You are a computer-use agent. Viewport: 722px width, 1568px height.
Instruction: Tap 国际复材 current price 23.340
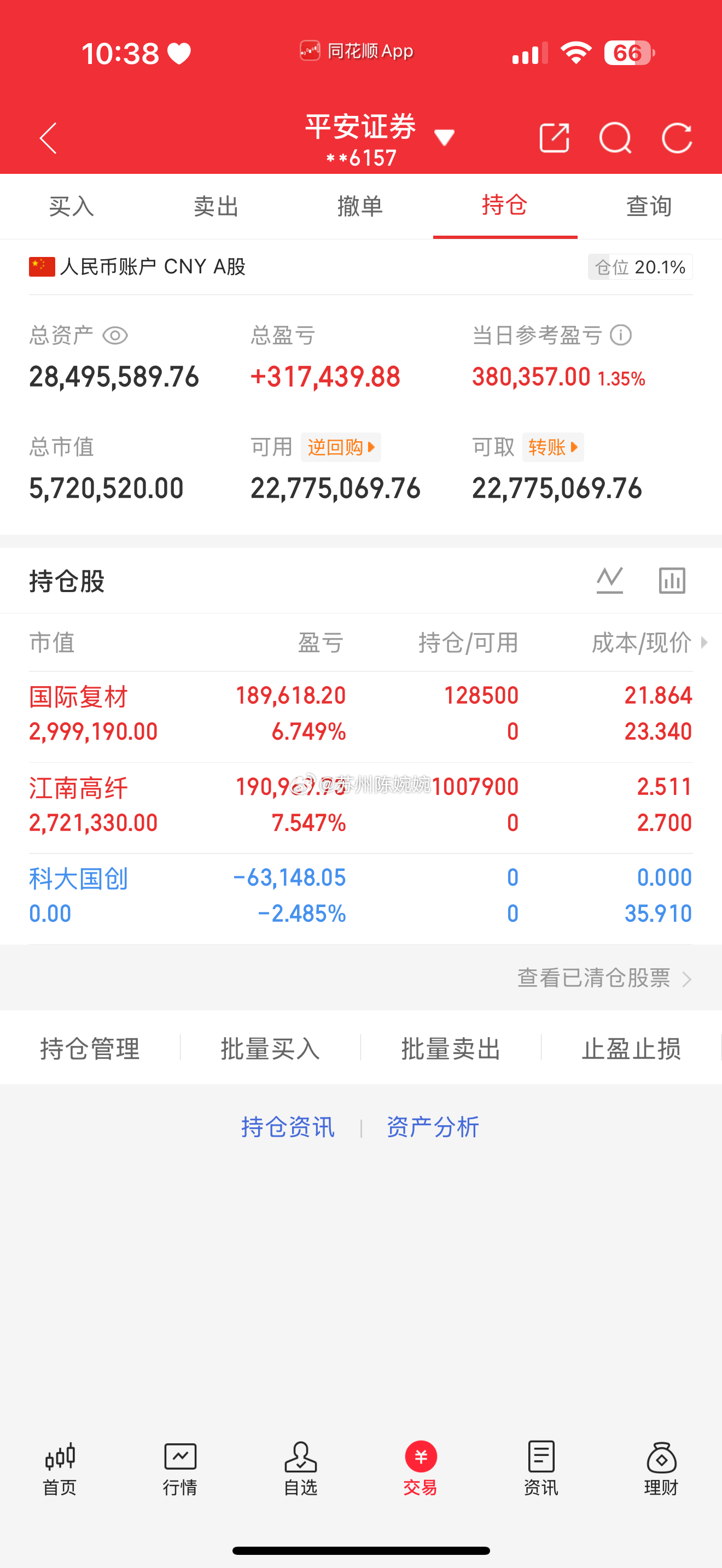(x=658, y=731)
